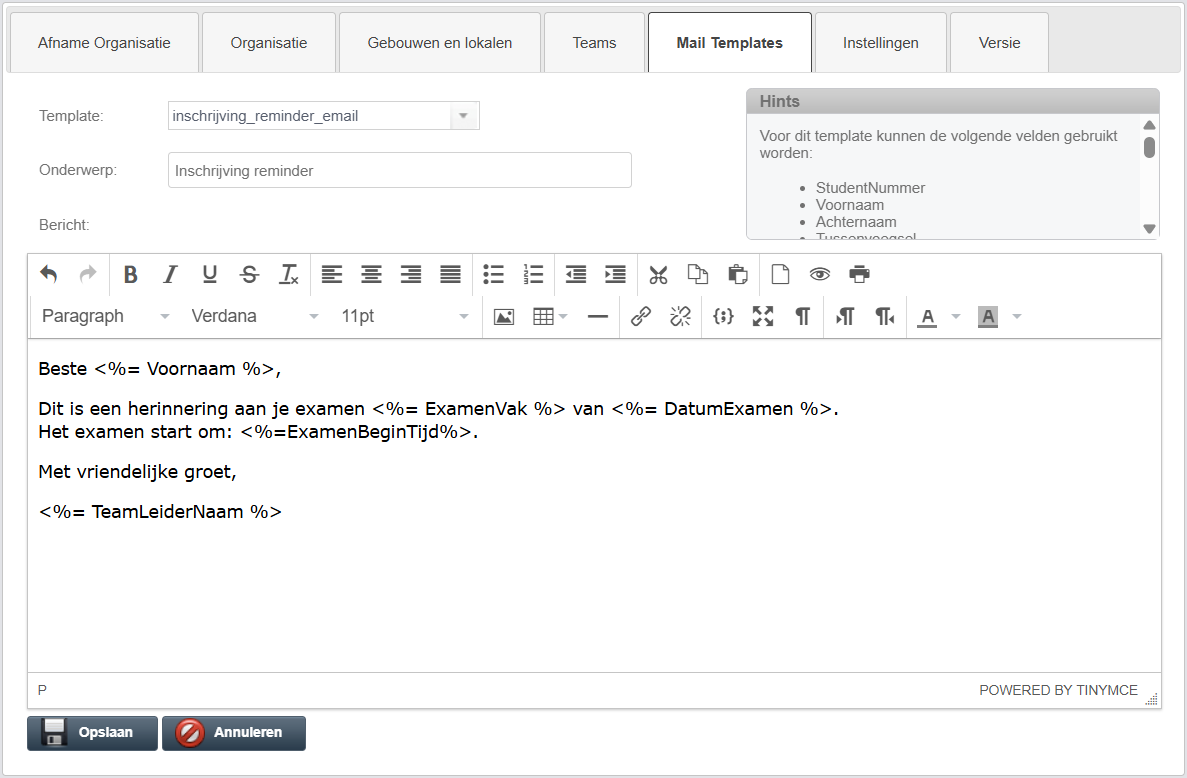Click 'StudentNummer' in the Hints list
This screenshot has width=1187, height=778.
870,188
